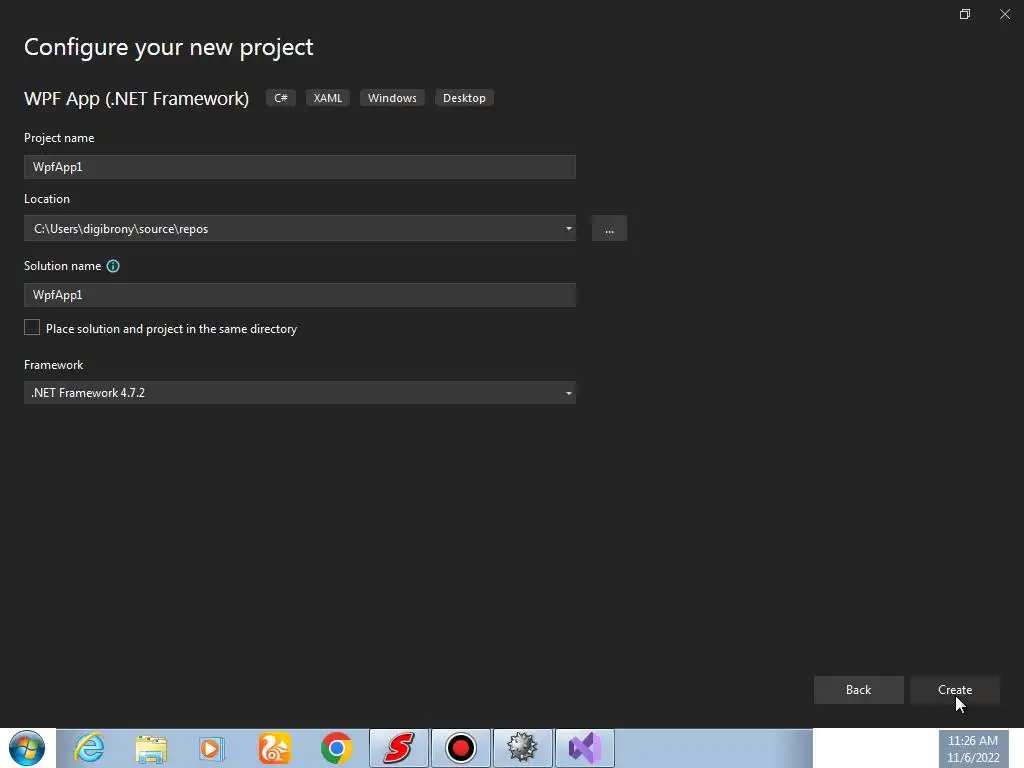Close the Configure your new project window
This screenshot has width=1024, height=768.
pyautogui.click(x=1005, y=14)
